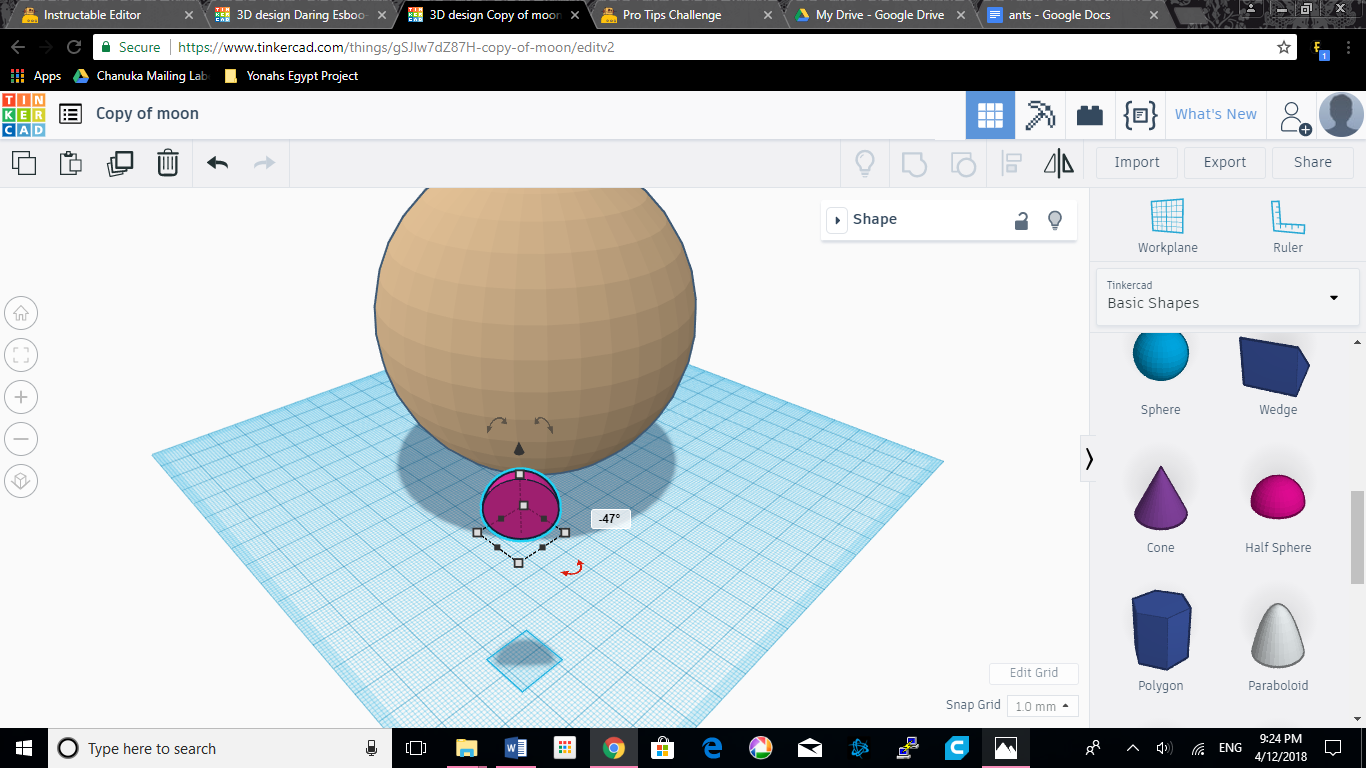Open Chanuka Mailing Lab bookmark
Screen dimensions: 1366x768
(141, 76)
